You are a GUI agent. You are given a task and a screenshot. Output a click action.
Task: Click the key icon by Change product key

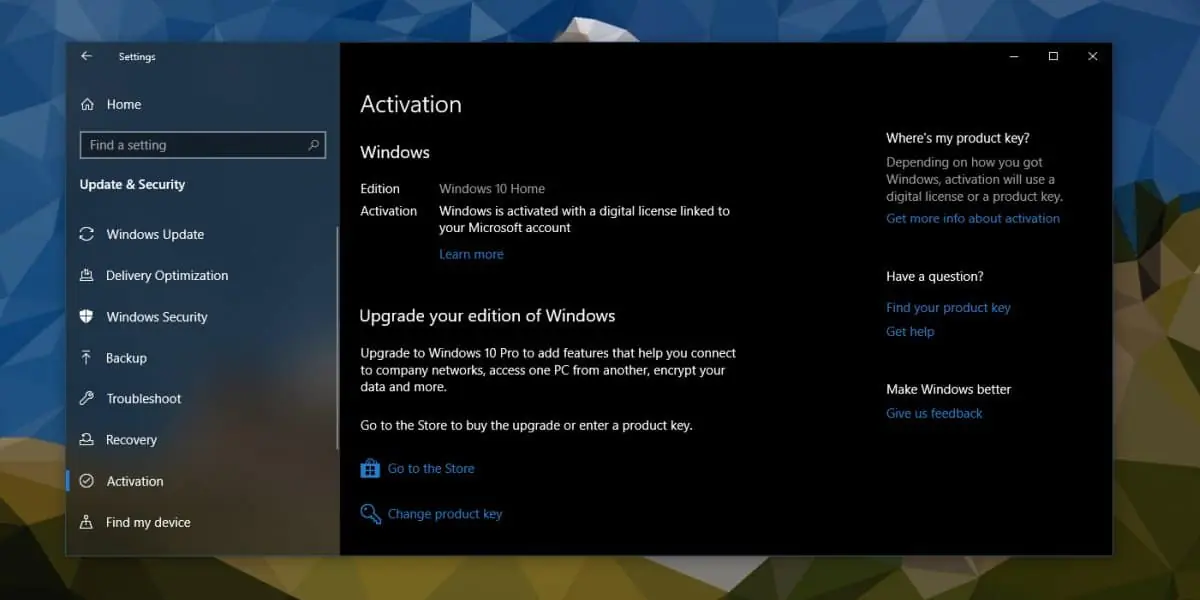click(370, 514)
